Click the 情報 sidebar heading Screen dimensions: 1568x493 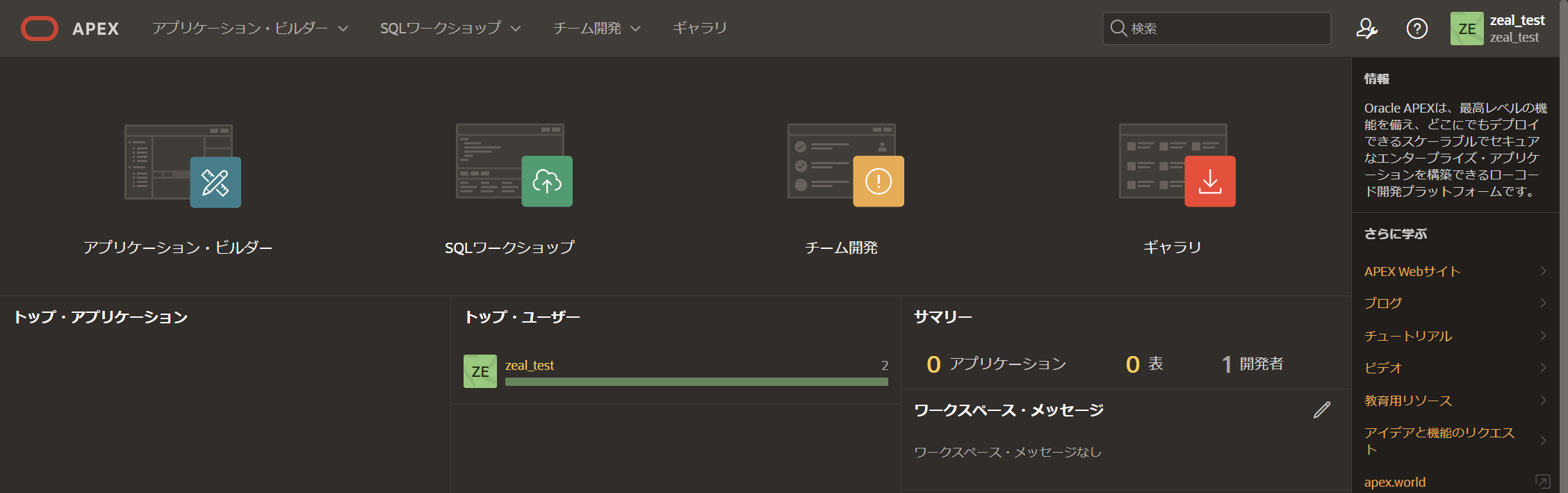coord(1376,79)
